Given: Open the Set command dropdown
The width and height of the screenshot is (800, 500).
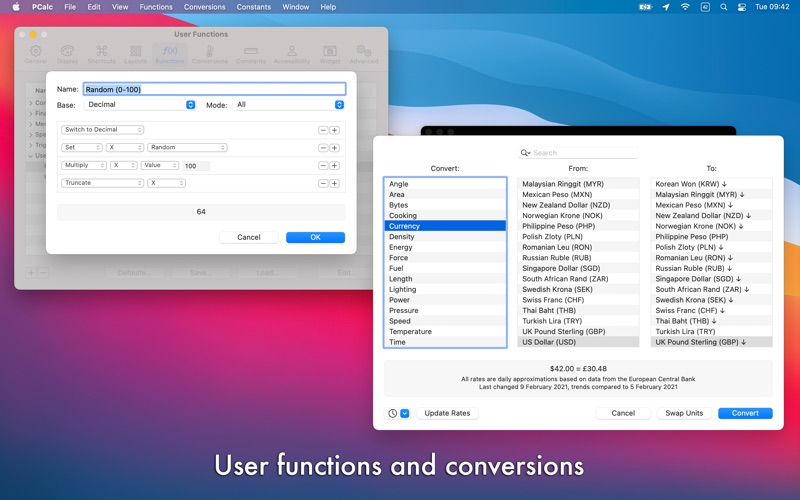Looking at the screenshot, I should click(82, 147).
